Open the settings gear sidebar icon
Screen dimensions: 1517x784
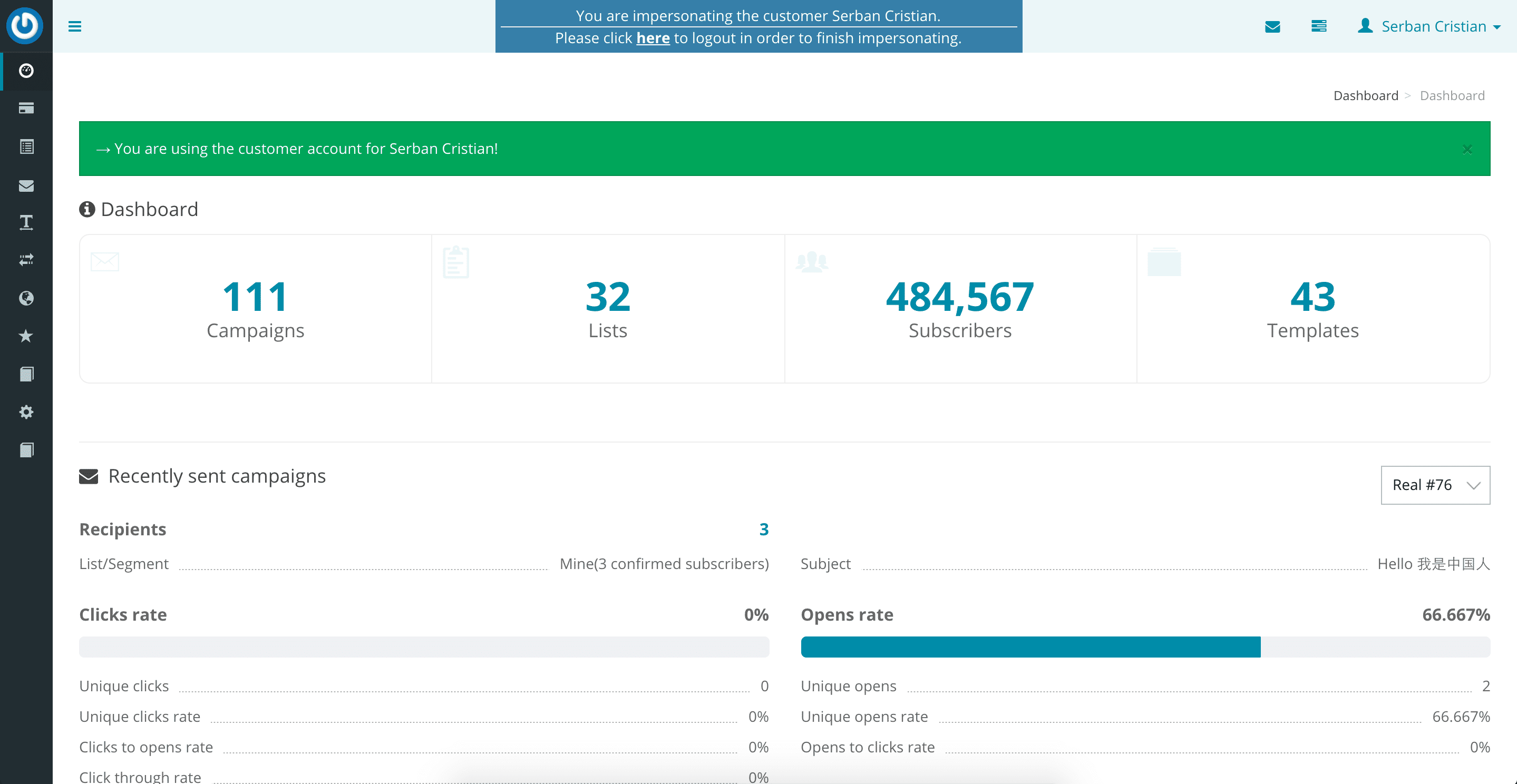pyautogui.click(x=26, y=412)
